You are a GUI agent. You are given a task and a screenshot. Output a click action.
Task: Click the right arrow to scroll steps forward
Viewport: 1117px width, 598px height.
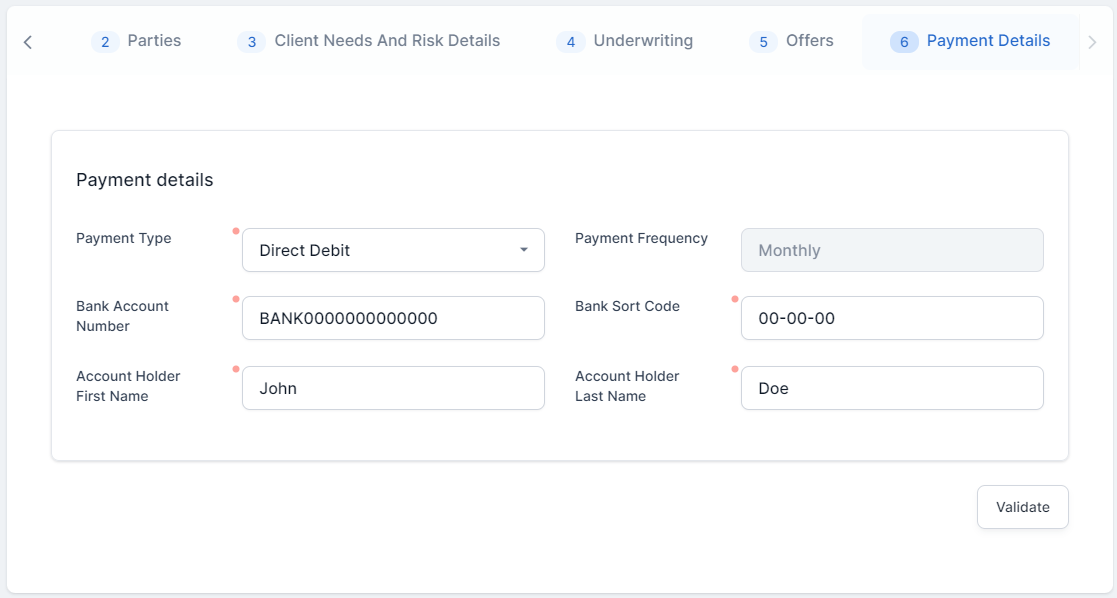click(1092, 42)
